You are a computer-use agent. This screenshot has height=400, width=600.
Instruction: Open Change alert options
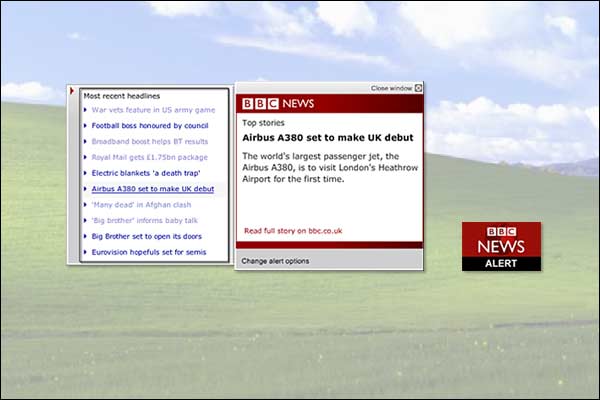click(275, 261)
